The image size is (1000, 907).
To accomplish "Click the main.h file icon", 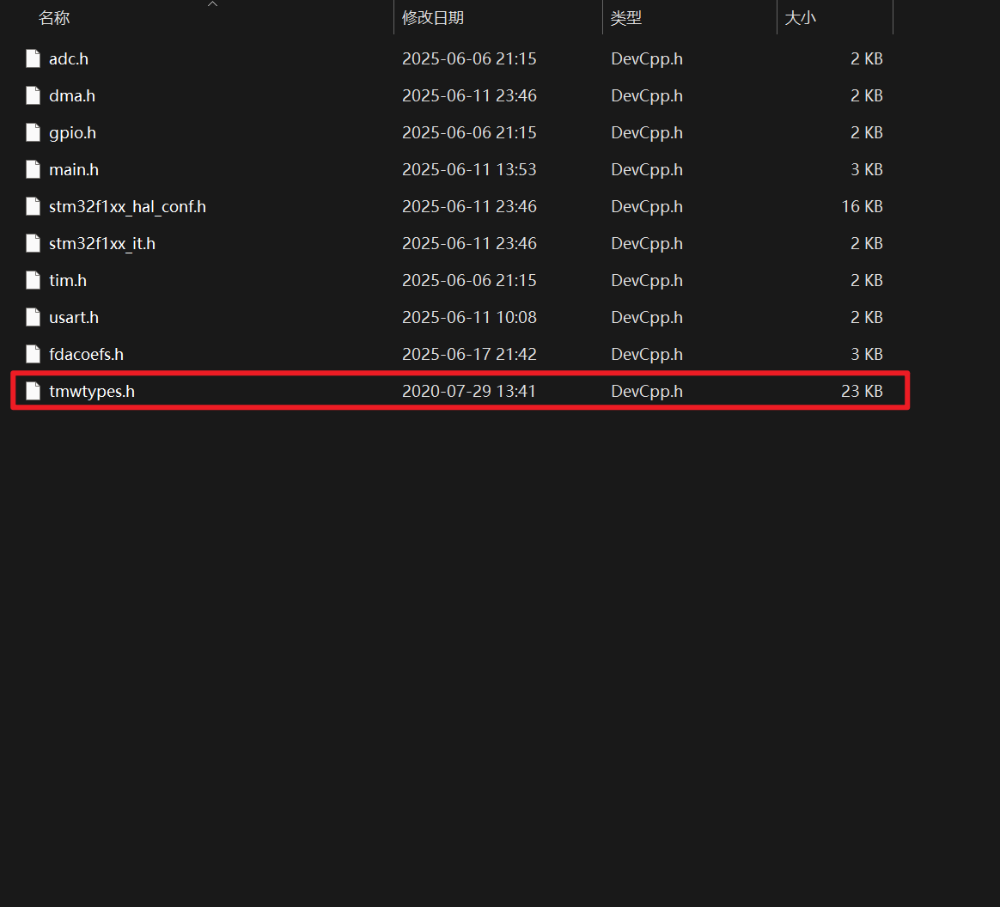I will [33, 170].
